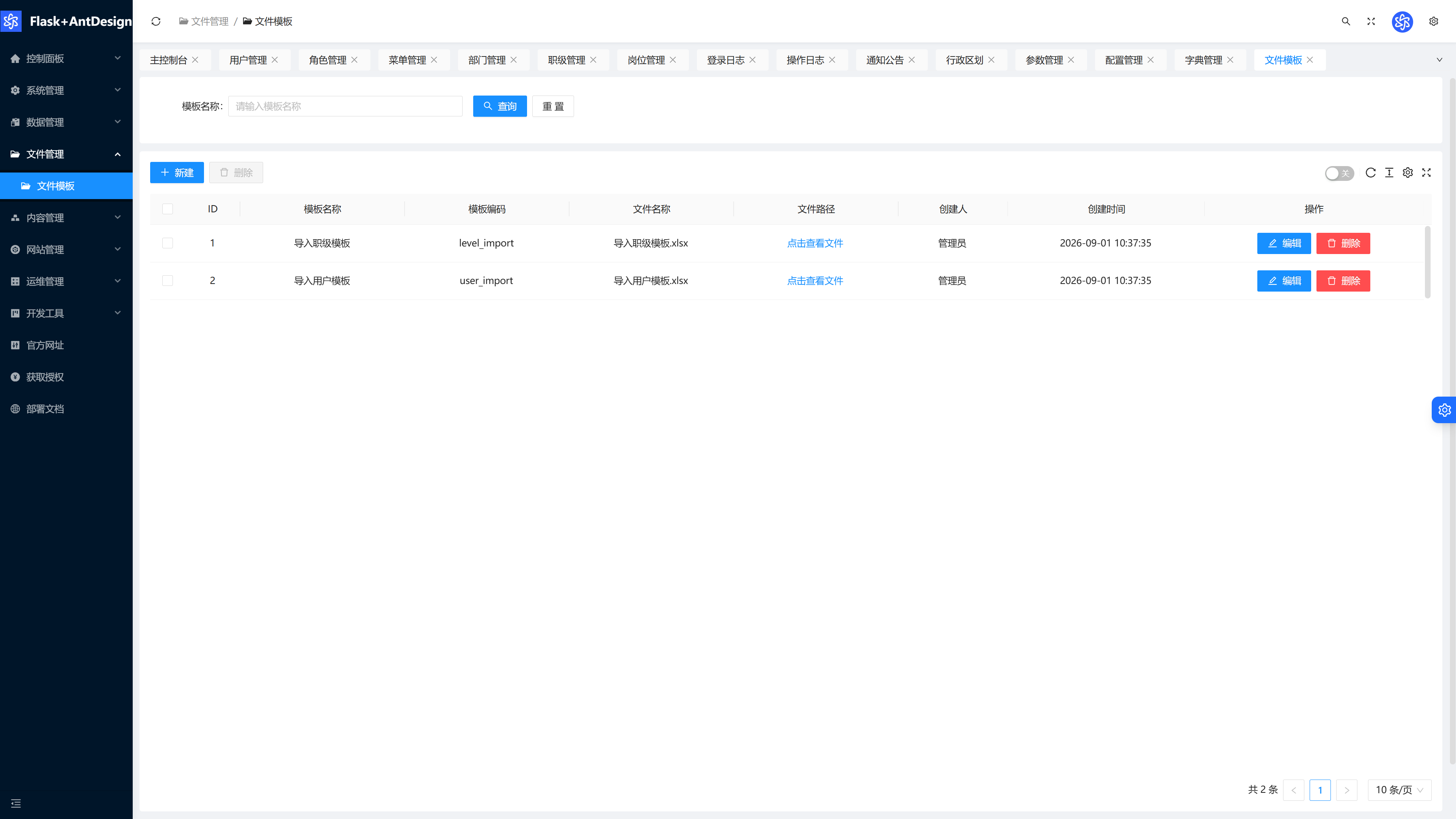
Task: Collapse sidebar with bottom menu-fold icon
Action: (16, 803)
